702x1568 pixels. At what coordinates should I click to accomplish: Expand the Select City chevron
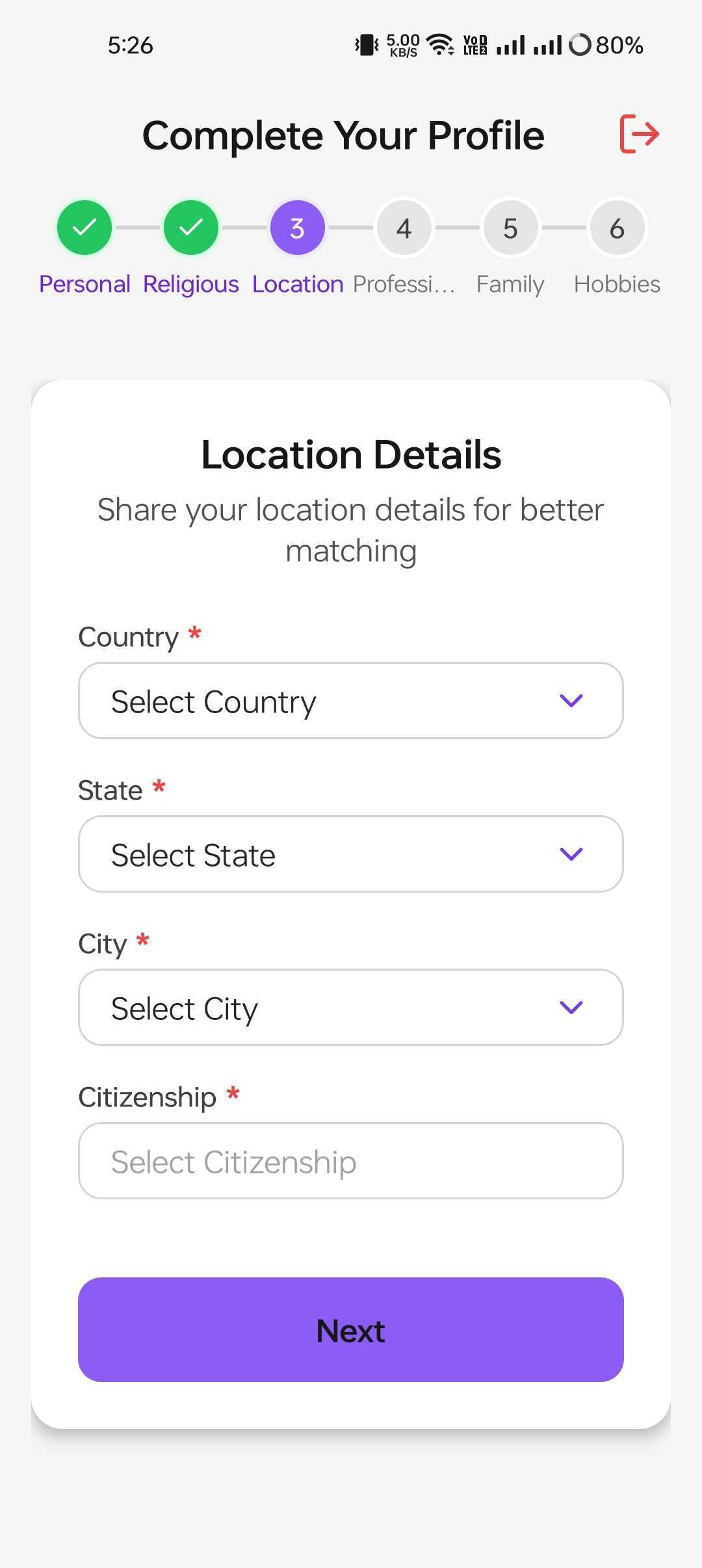click(571, 1007)
